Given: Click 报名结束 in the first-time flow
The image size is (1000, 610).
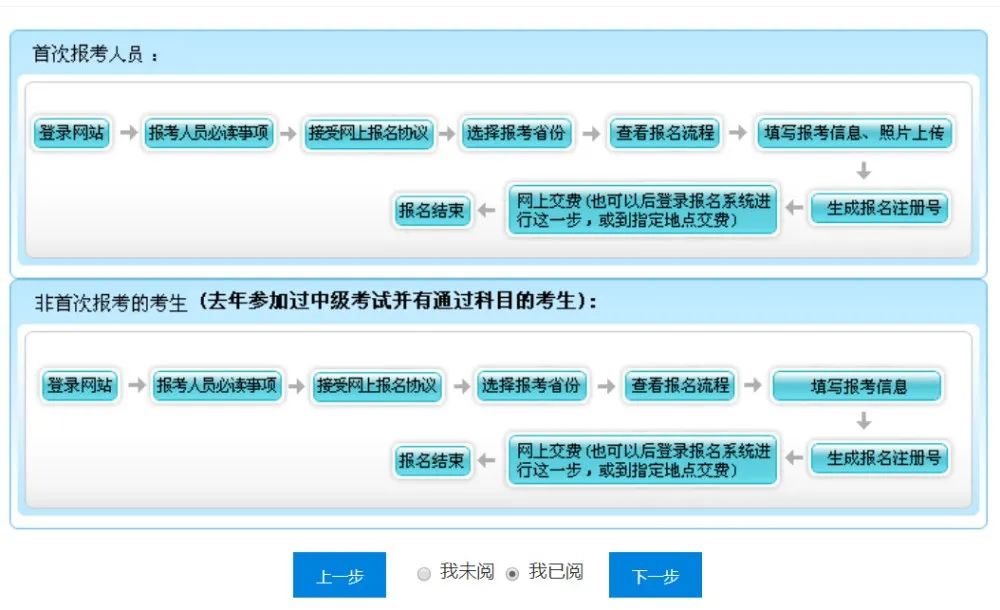Looking at the screenshot, I should (x=431, y=208).
